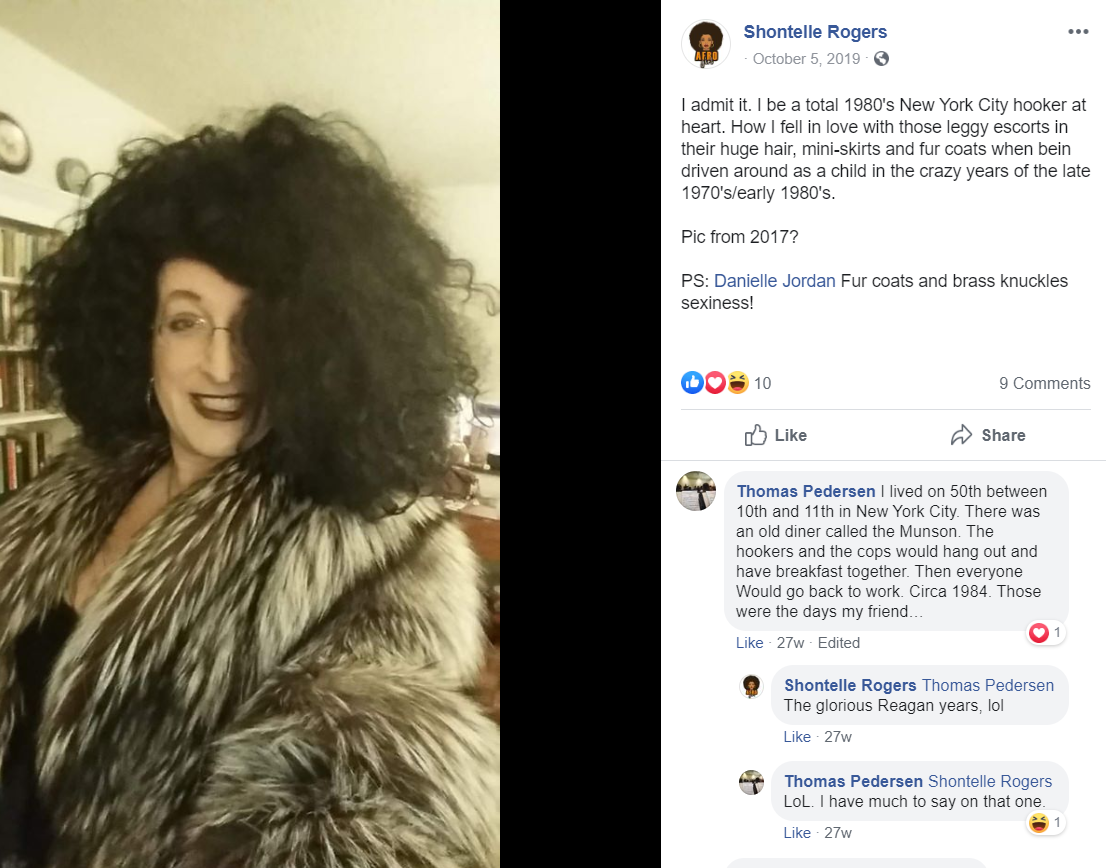Show who reacted via the 10 count
This screenshot has width=1106, height=868.
tap(762, 384)
